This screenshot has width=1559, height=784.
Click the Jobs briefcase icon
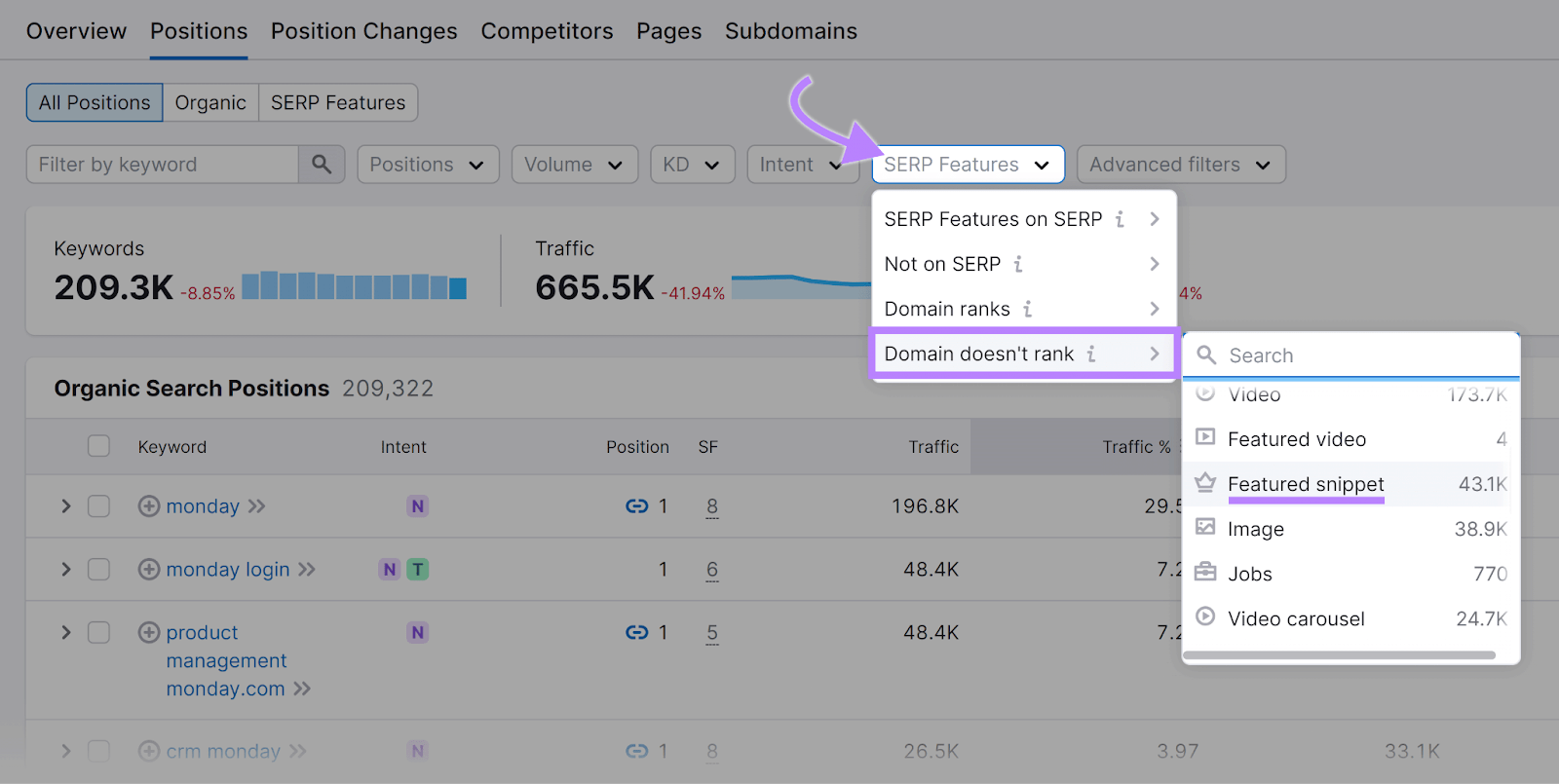pos(1205,573)
